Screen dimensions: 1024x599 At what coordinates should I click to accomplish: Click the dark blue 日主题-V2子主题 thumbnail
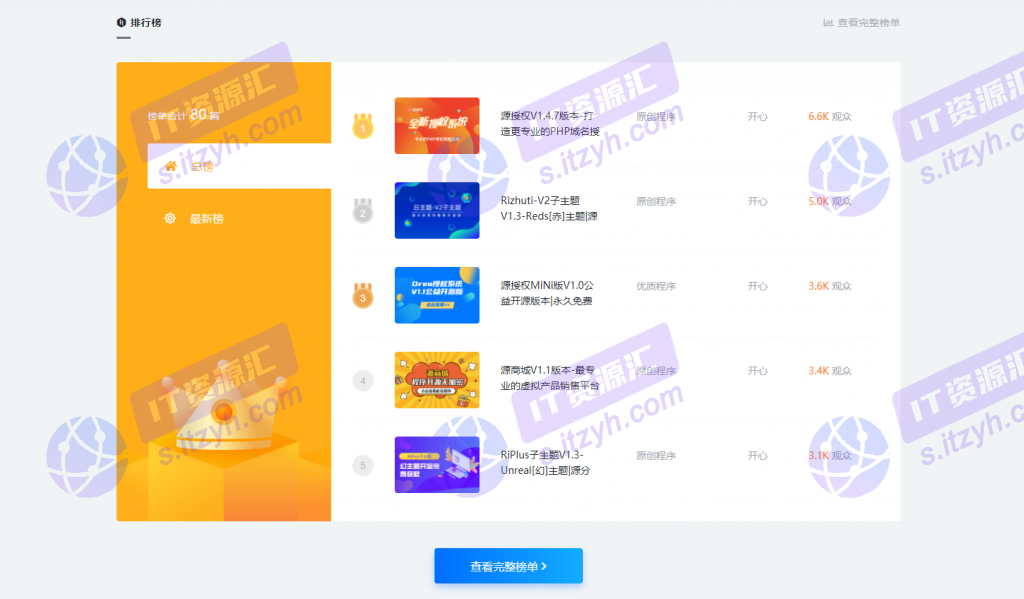click(437, 210)
